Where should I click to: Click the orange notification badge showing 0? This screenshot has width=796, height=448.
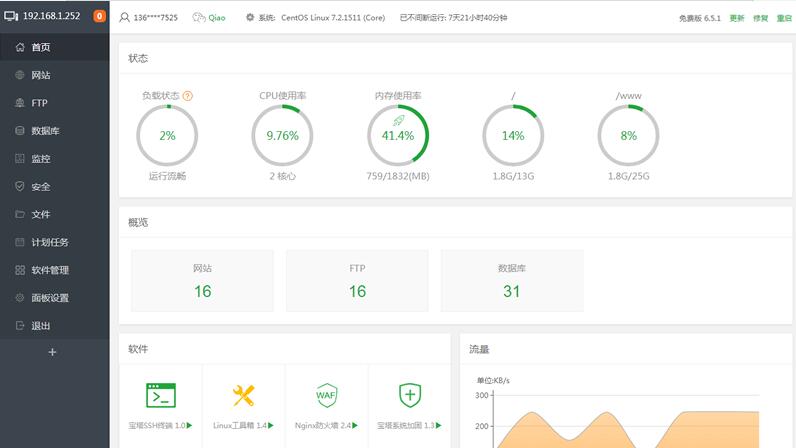[x=99, y=16]
